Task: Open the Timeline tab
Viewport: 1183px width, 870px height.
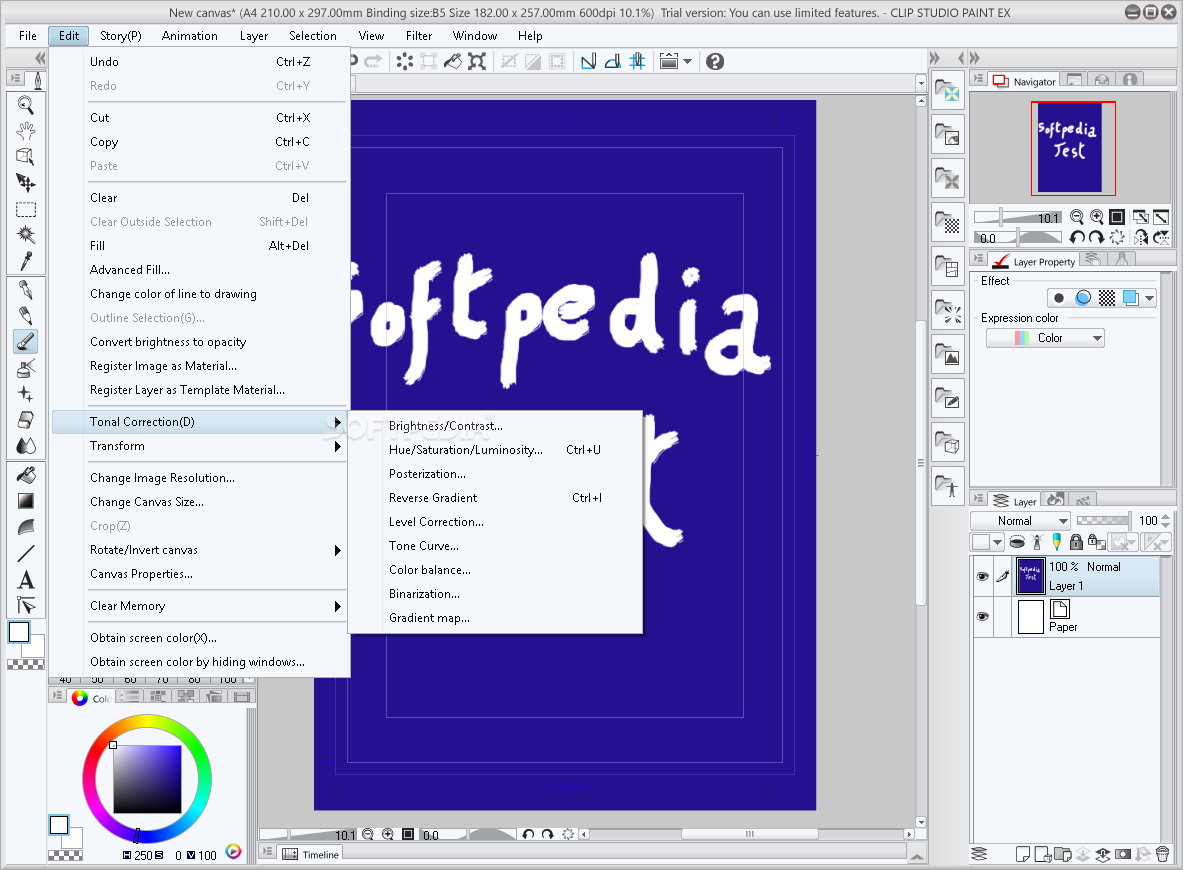Action: click(x=312, y=854)
